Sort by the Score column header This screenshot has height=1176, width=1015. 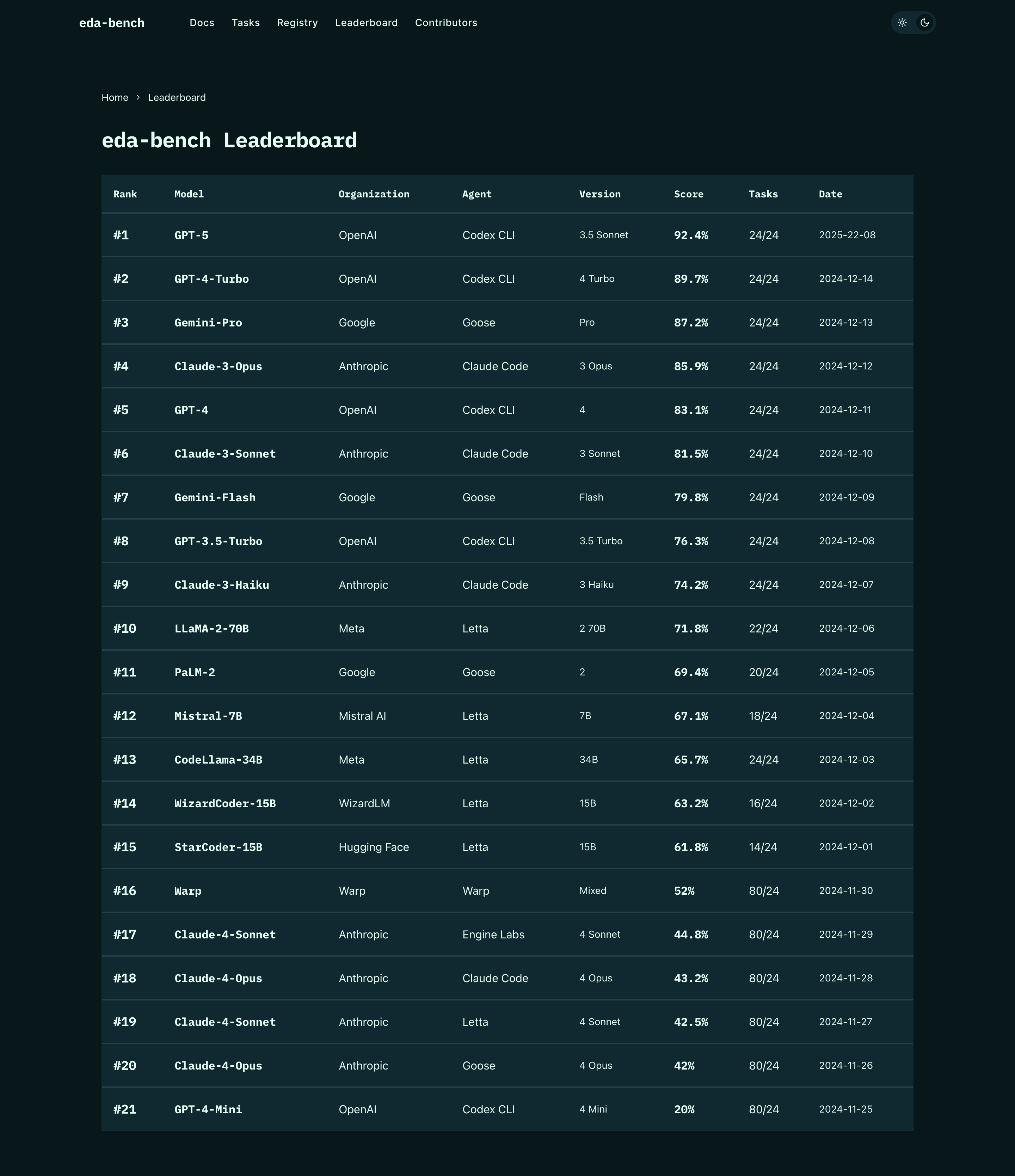pyautogui.click(x=689, y=194)
